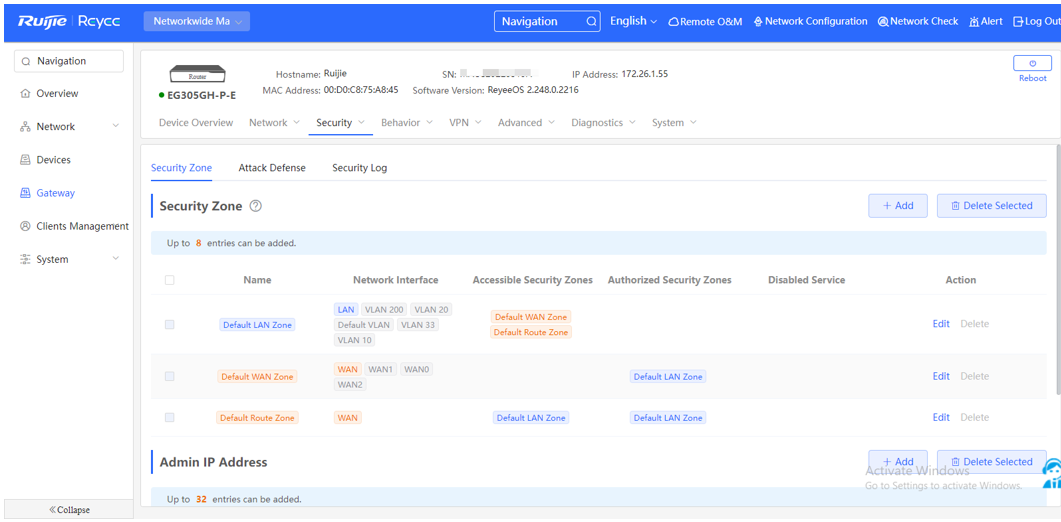Edit the Default LAN Zone
This screenshot has height=522, width=1061.
(x=941, y=324)
